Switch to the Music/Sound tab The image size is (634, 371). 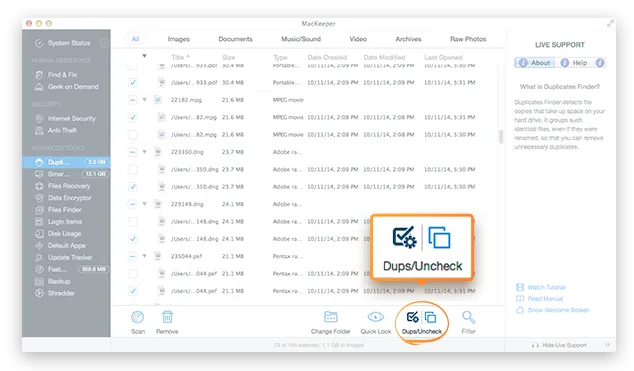pyautogui.click(x=301, y=39)
